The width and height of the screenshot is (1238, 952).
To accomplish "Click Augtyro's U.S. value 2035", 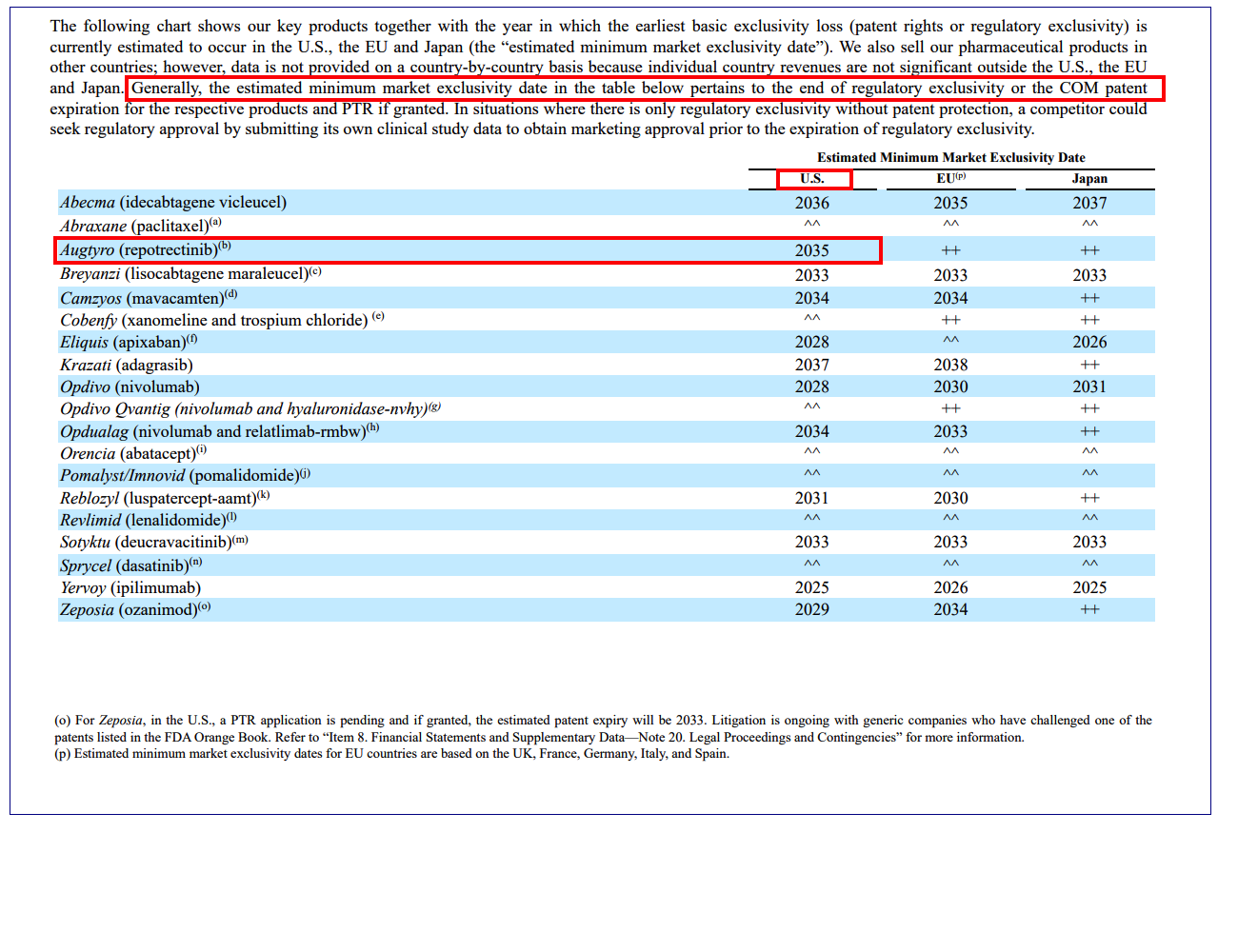I will pos(811,250).
